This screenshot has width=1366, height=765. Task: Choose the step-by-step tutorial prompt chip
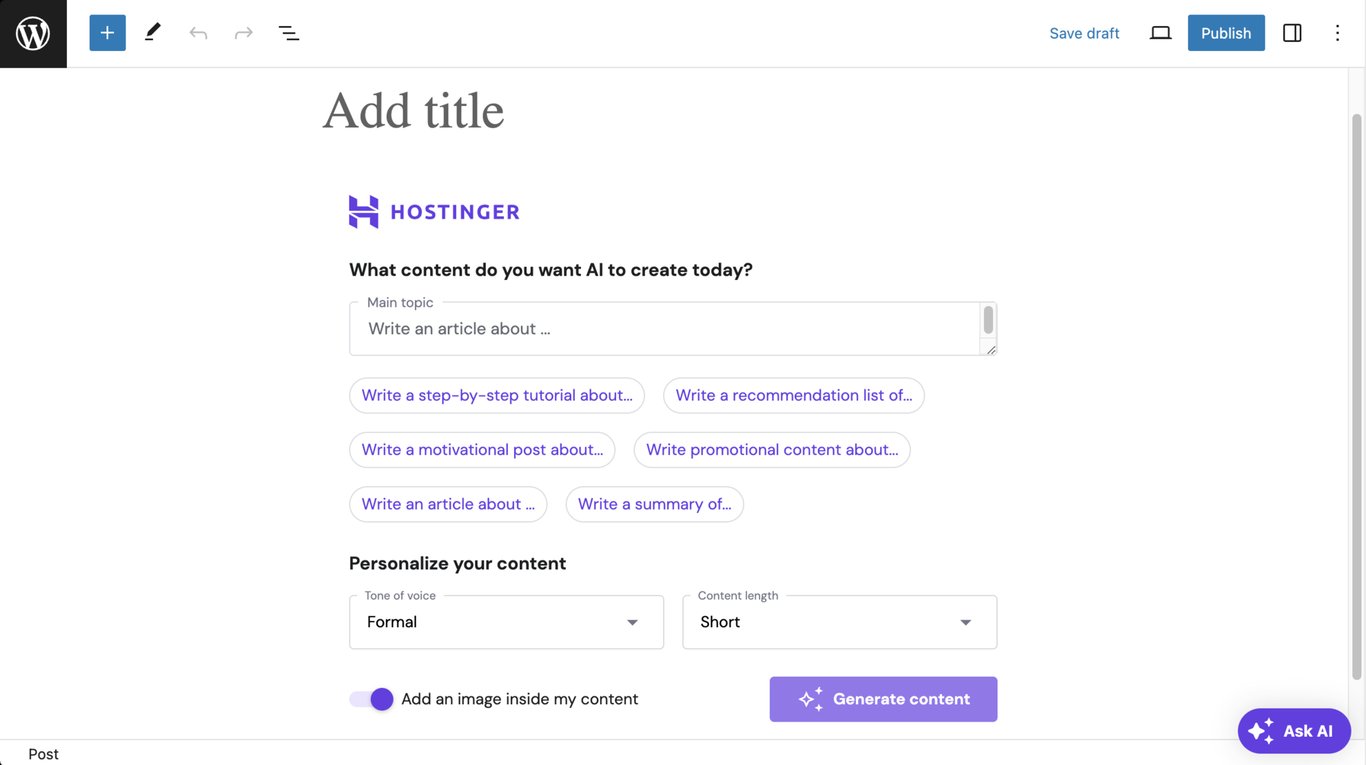click(x=497, y=394)
